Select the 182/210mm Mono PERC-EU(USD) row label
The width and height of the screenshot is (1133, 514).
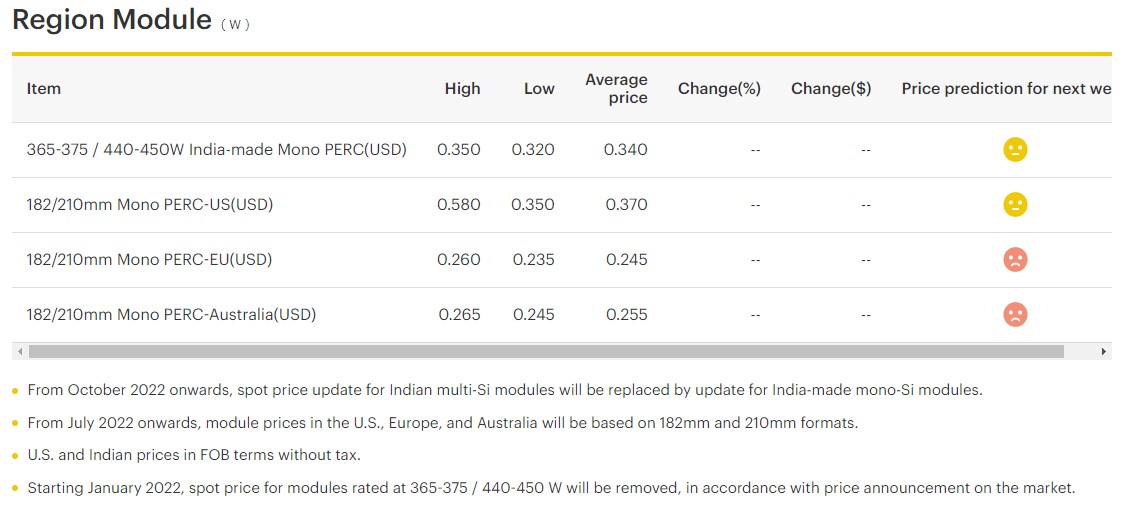click(149, 260)
